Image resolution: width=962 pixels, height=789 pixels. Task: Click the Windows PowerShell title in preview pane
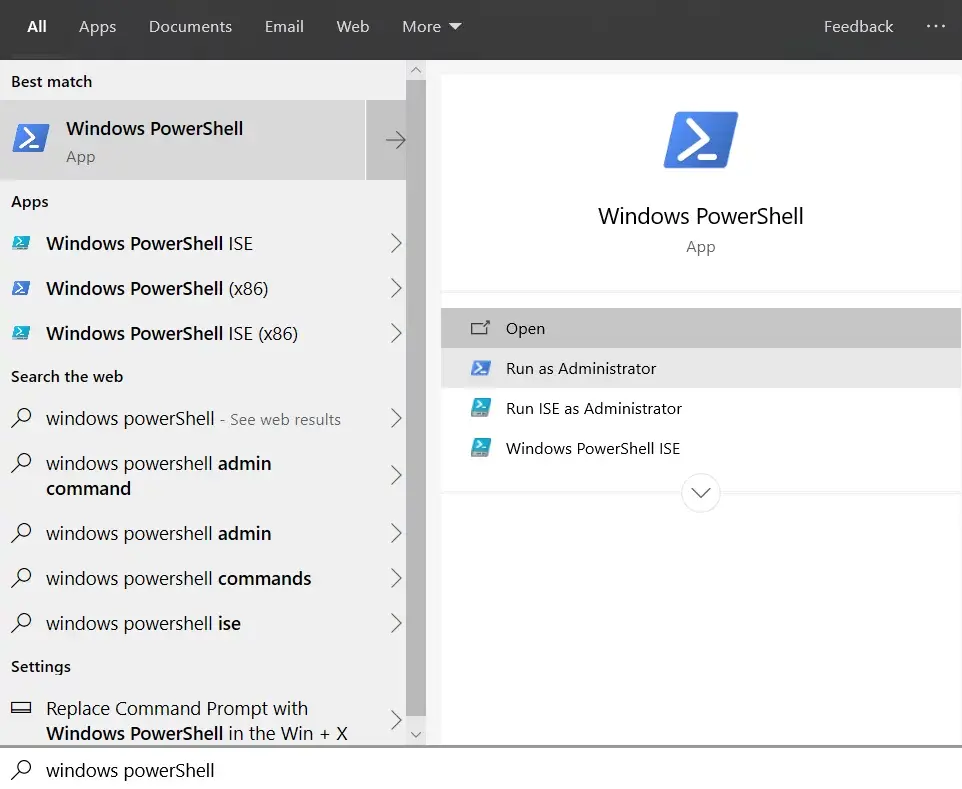pos(701,216)
